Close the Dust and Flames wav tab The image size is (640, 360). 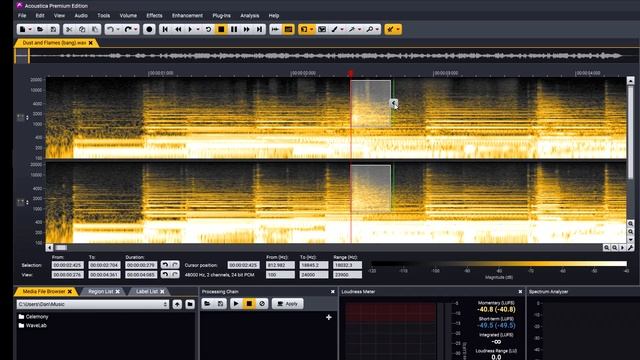coord(91,43)
